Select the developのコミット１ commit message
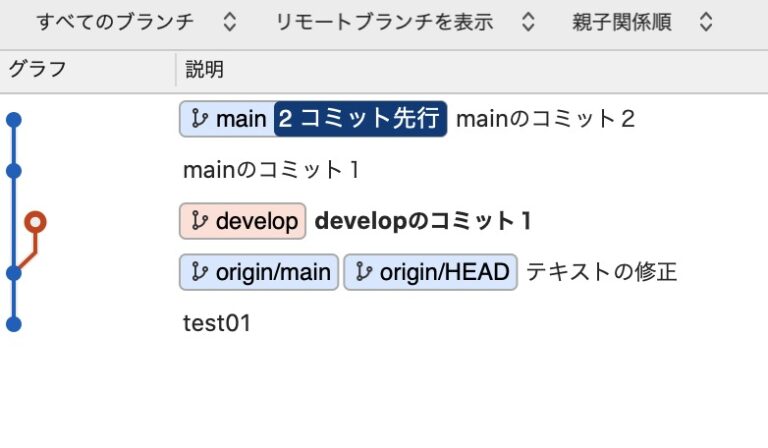The image size is (768, 448). pyautogui.click(x=424, y=221)
